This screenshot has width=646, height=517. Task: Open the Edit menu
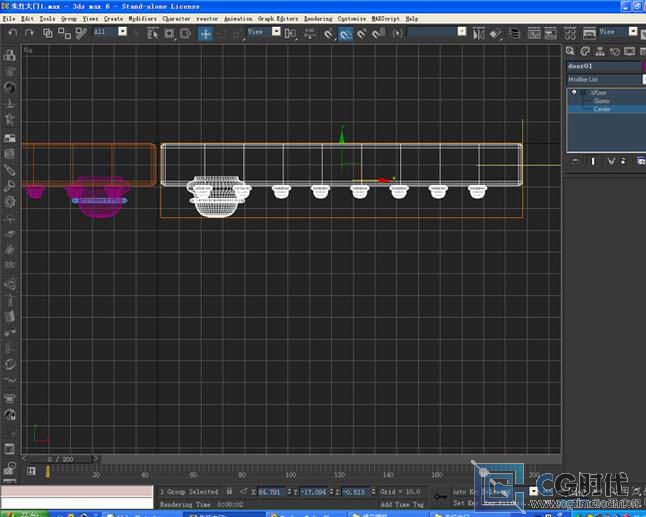coord(27,19)
